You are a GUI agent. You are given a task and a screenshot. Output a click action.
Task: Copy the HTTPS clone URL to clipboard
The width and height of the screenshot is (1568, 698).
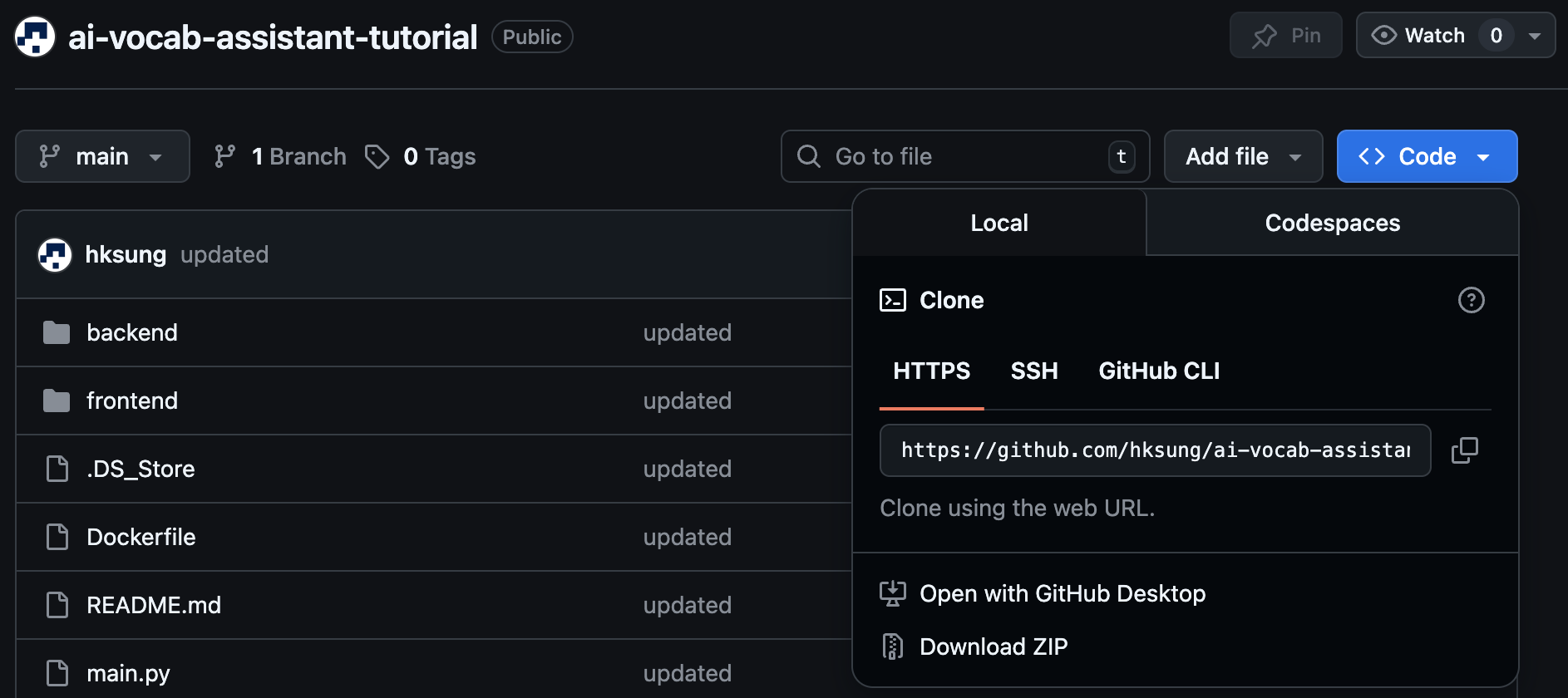(1464, 450)
